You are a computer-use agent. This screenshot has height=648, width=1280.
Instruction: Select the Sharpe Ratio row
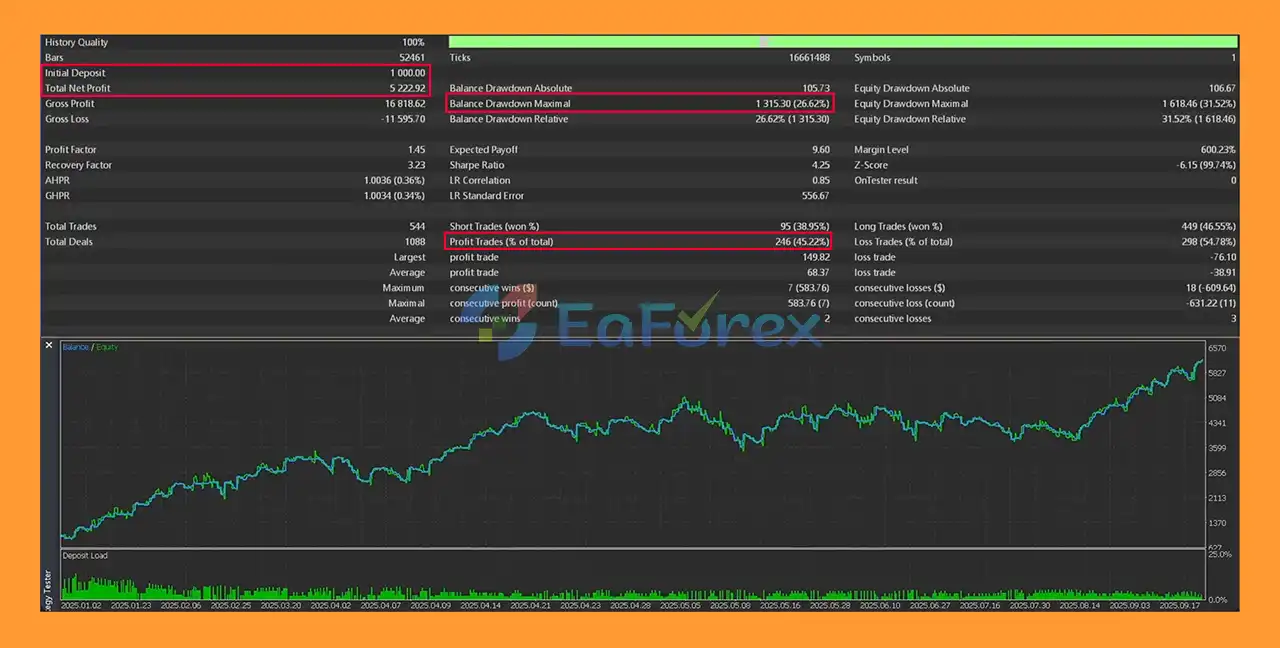(x=639, y=165)
